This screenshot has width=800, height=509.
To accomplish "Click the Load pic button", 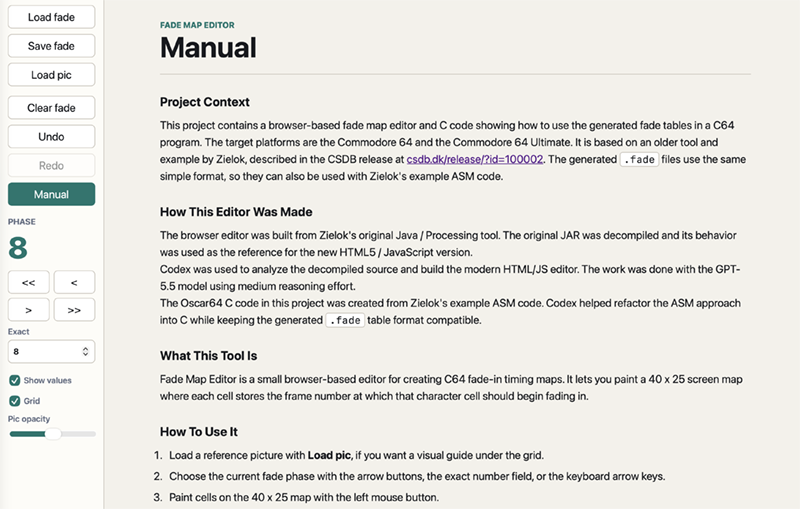I will (51, 75).
